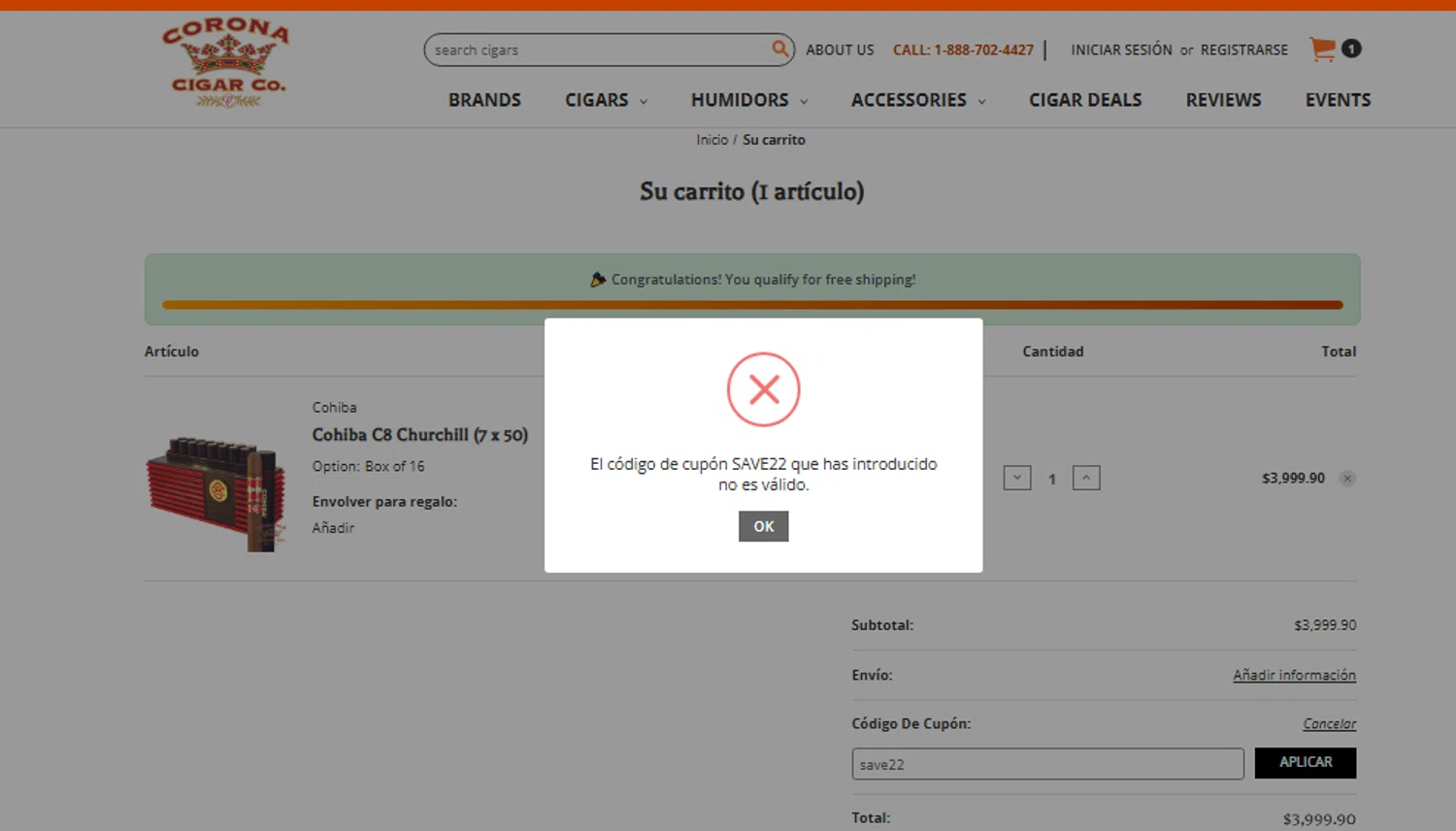
Task: Click the Su carrito breadcrumb
Action: pyautogui.click(x=774, y=140)
